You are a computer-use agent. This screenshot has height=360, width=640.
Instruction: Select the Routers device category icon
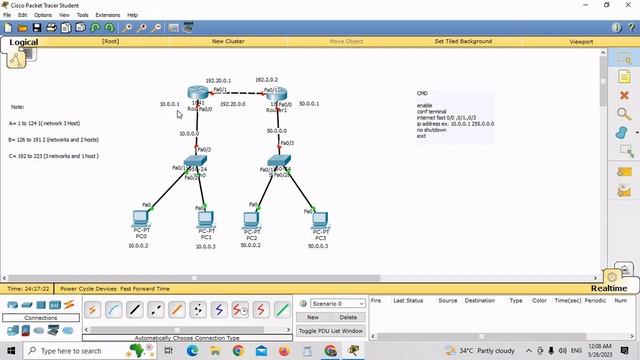(x=13, y=305)
